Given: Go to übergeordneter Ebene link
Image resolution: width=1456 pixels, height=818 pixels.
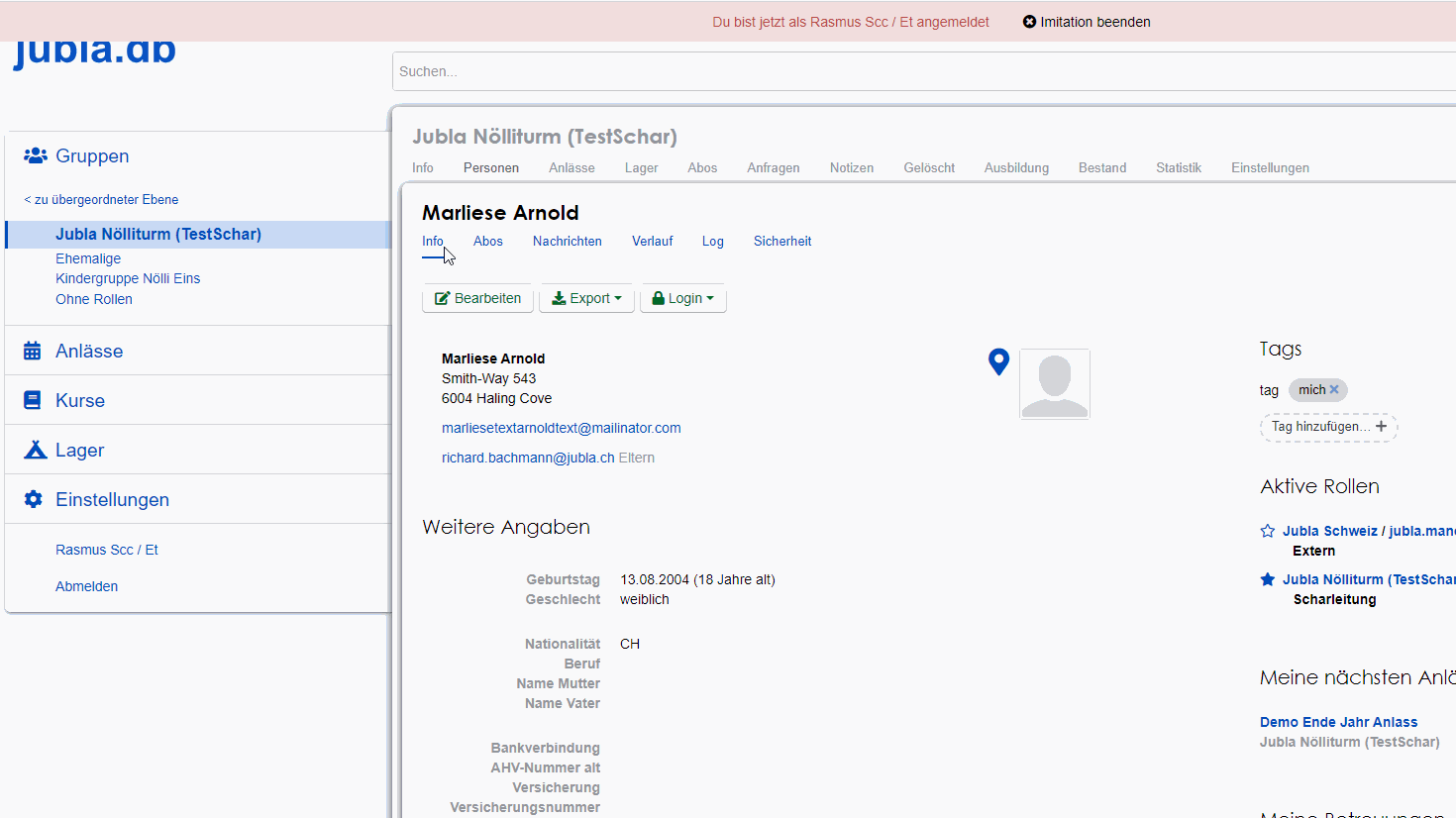Looking at the screenshot, I should (101, 199).
